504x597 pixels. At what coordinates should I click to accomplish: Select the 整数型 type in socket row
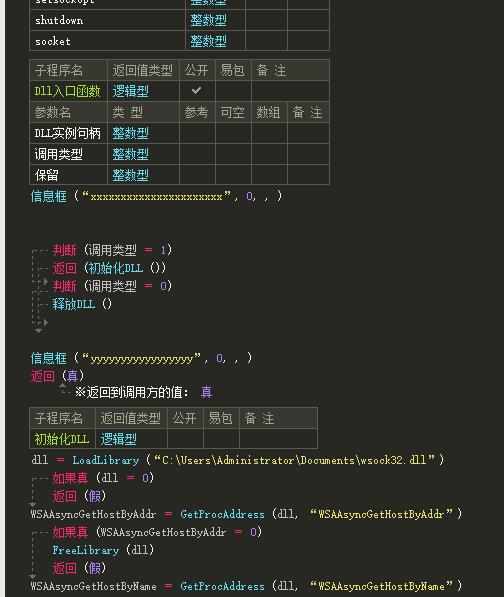208,41
